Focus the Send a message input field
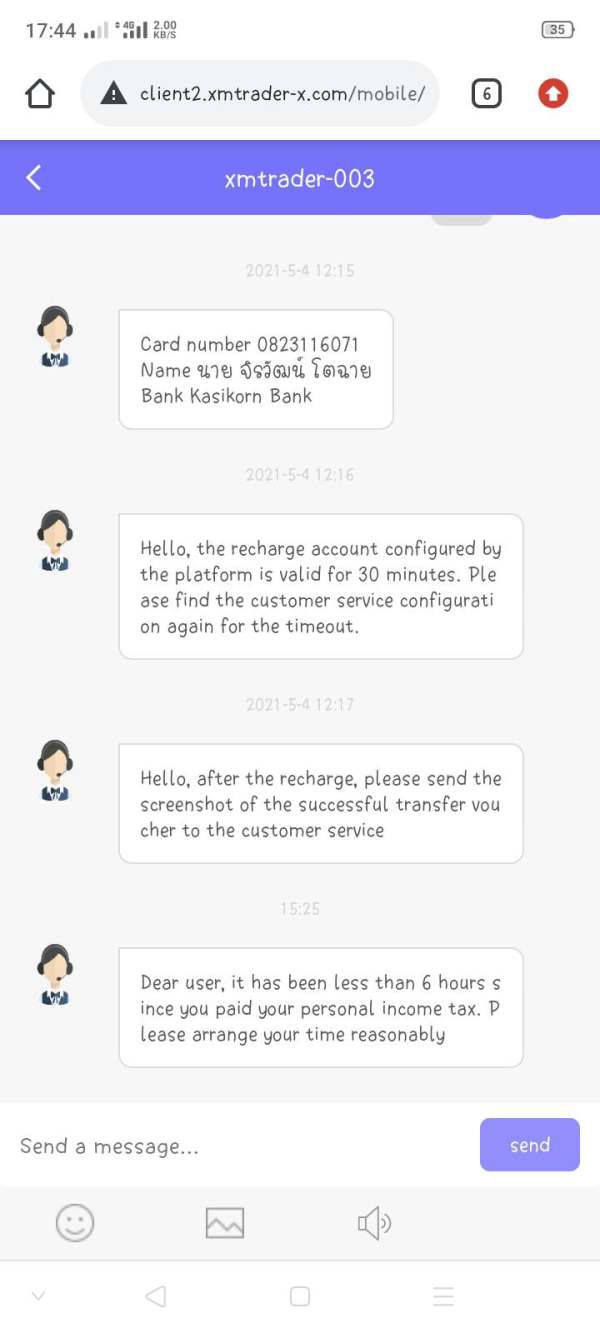The height and width of the screenshot is (1333, 600). pyautogui.click(x=240, y=1146)
